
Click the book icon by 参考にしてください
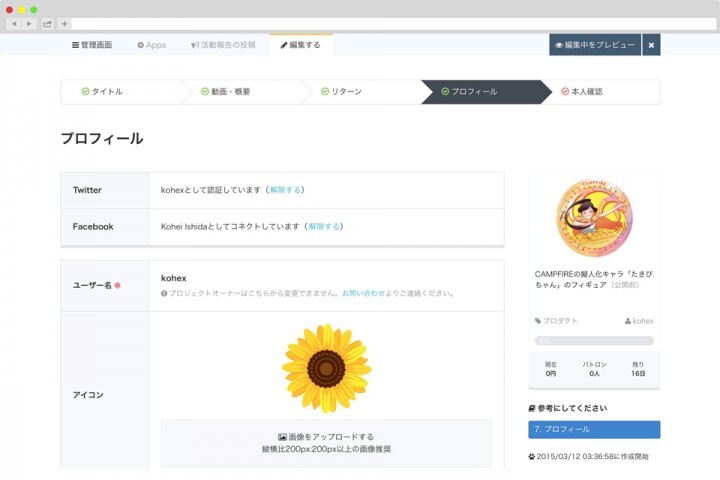[532, 408]
